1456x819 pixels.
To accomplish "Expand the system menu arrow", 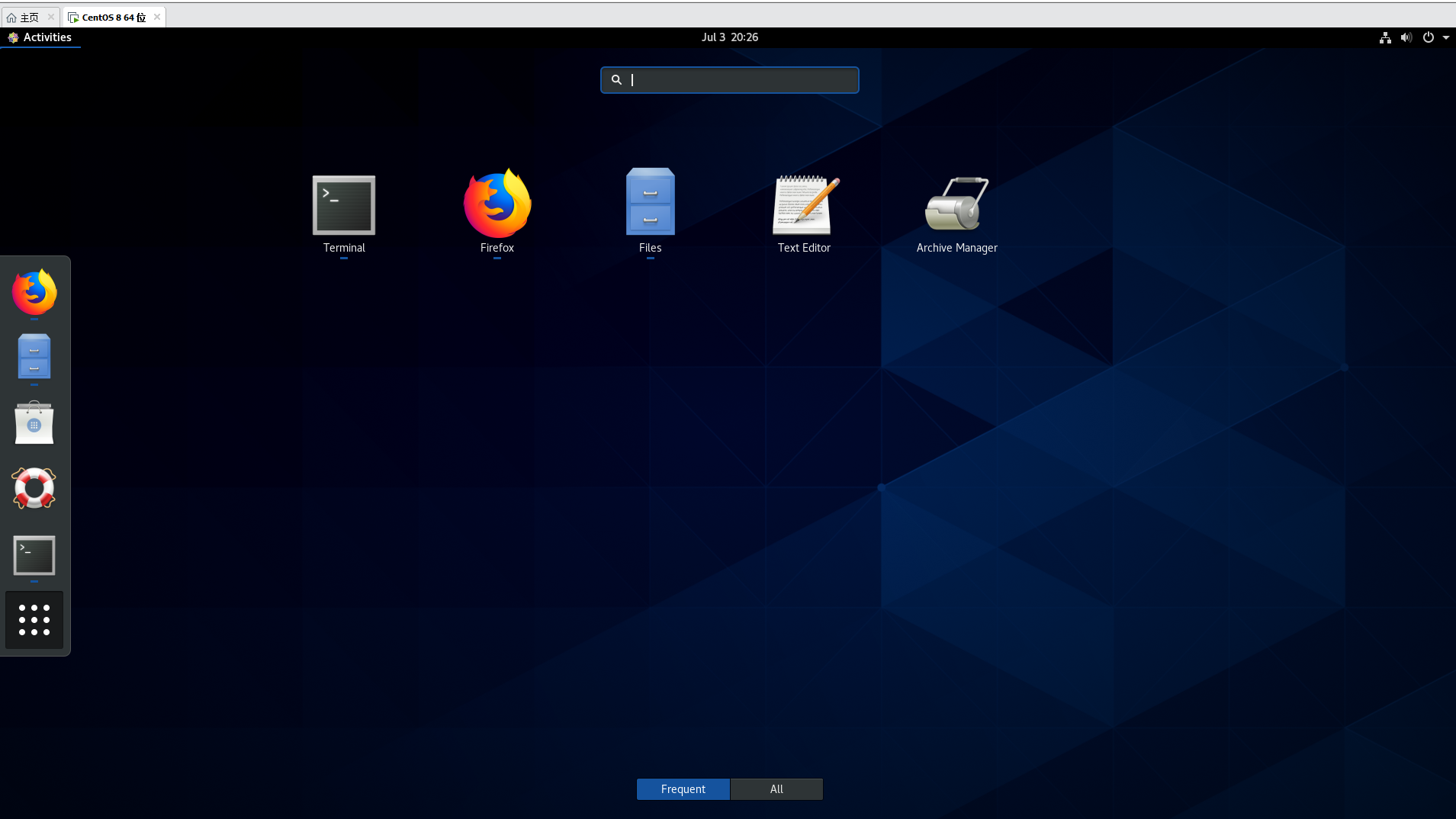I will [1445, 37].
